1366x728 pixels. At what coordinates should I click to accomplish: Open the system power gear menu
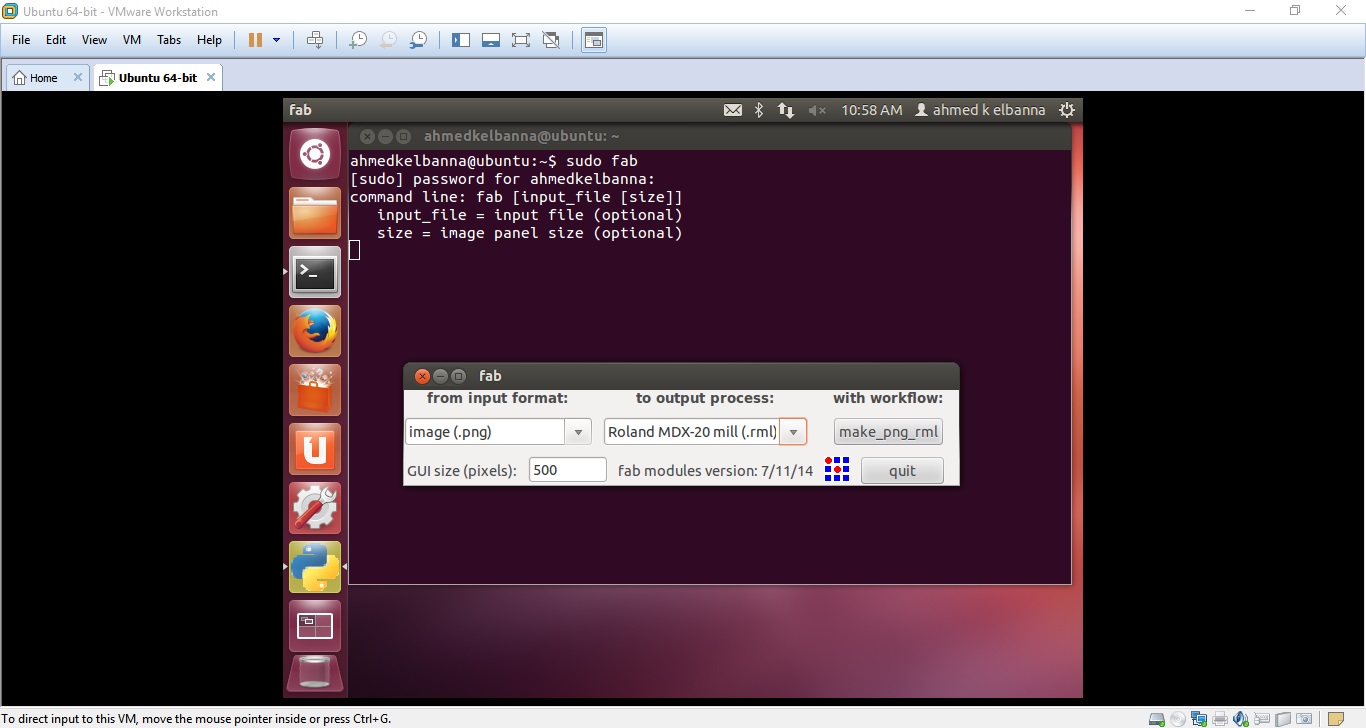(1067, 110)
